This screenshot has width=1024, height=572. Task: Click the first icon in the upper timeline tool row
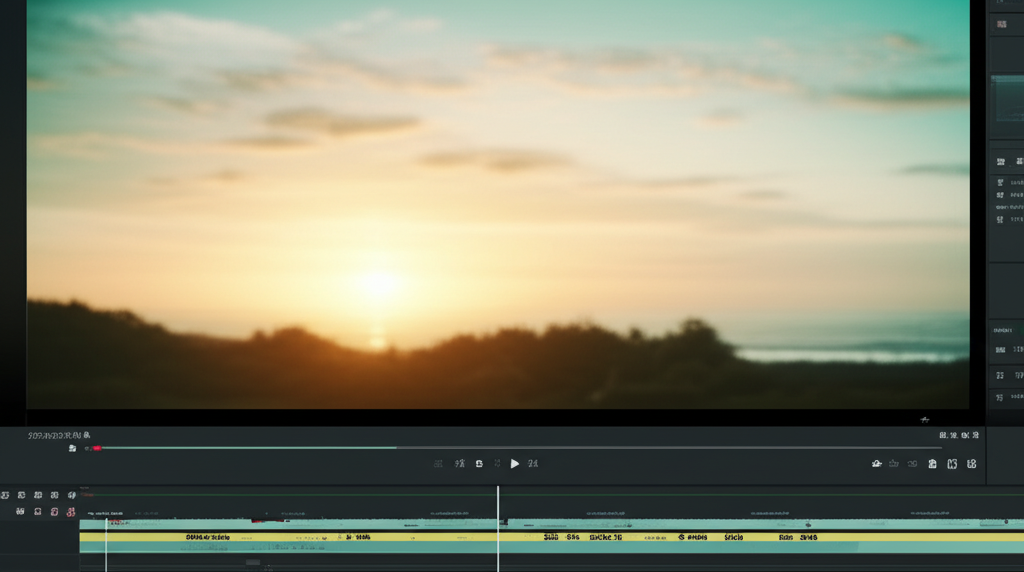pyautogui.click(x=5, y=496)
